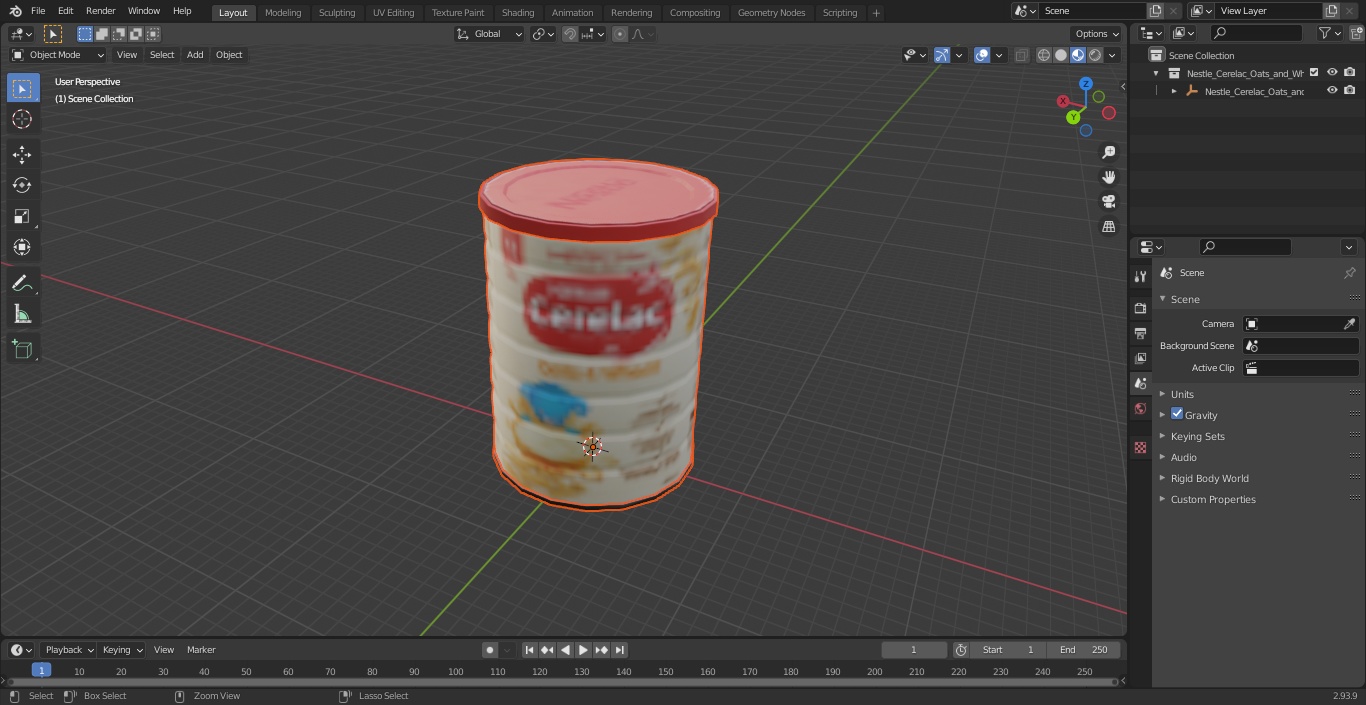Click the Camera field eyedropper
The height and width of the screenshot is (705, 1366).
click(1349, 324)
